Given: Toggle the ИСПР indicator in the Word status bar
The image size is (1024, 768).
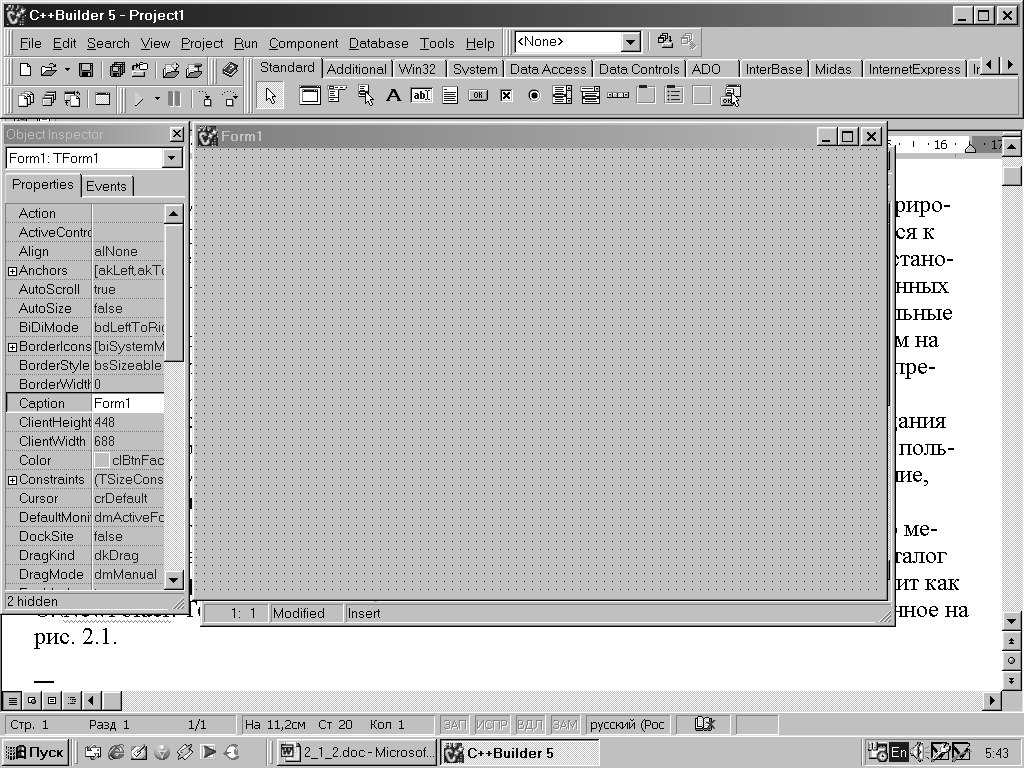Looking at the screenshot, I should (x=492, y=724).
